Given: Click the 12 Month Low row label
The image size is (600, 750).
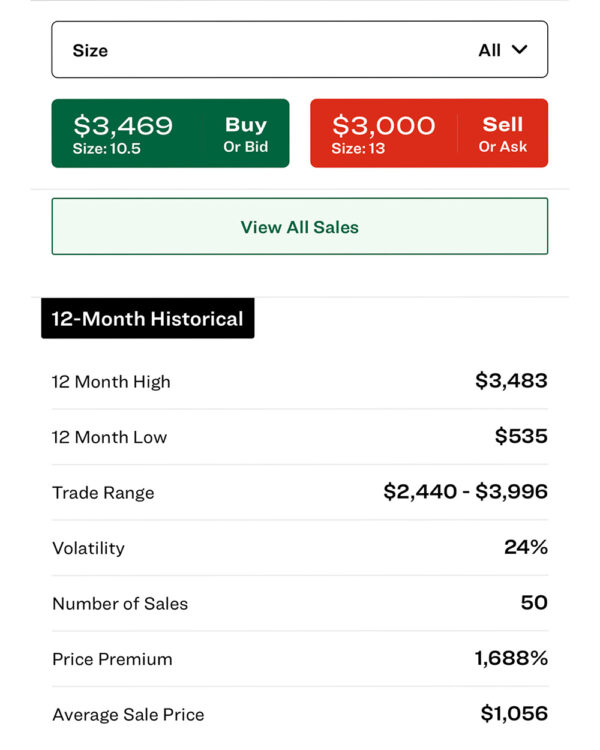Looking at the screenshot, I should [x=110, y=437].
